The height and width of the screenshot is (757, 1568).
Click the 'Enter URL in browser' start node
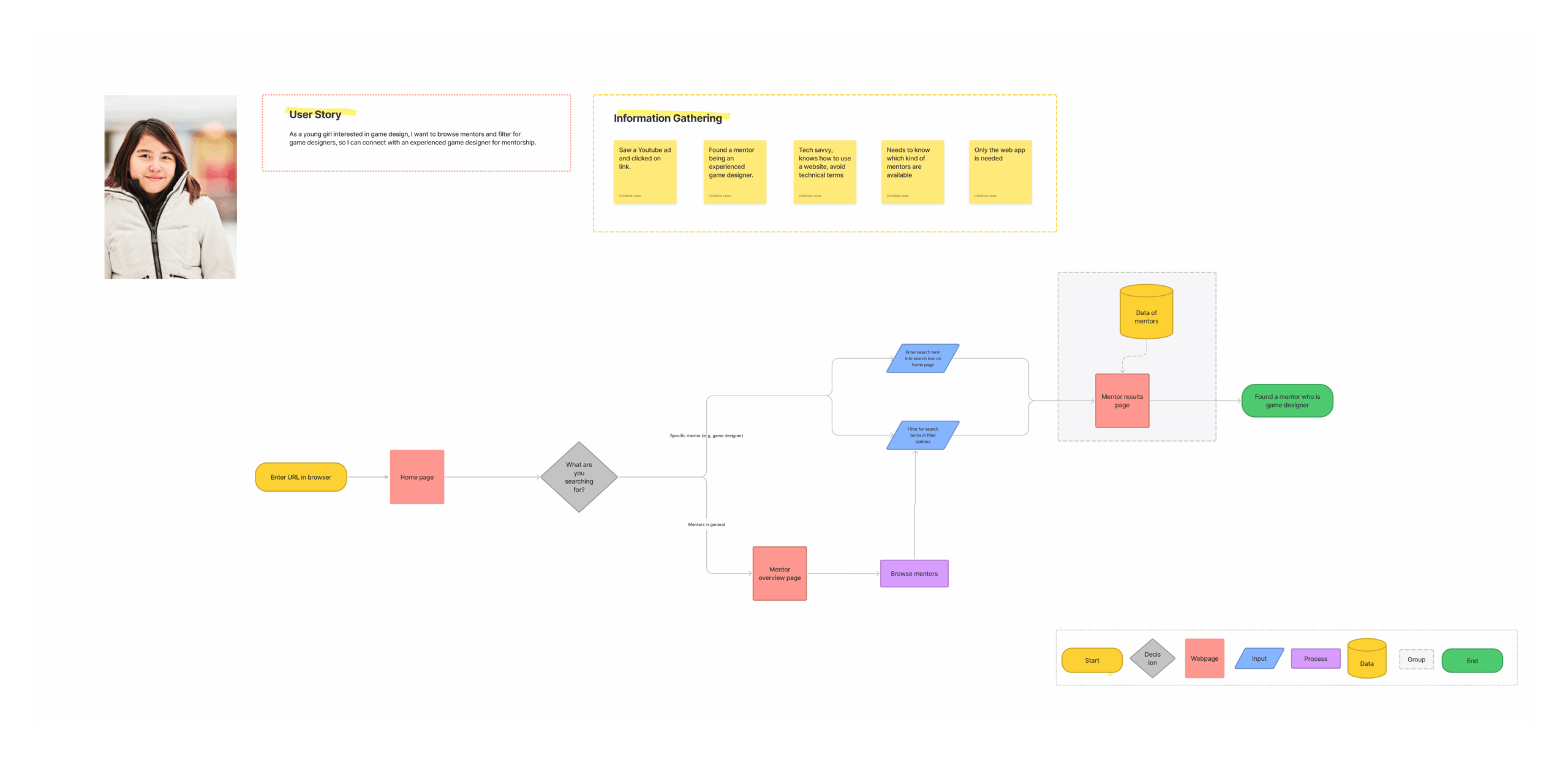[300, 476]
